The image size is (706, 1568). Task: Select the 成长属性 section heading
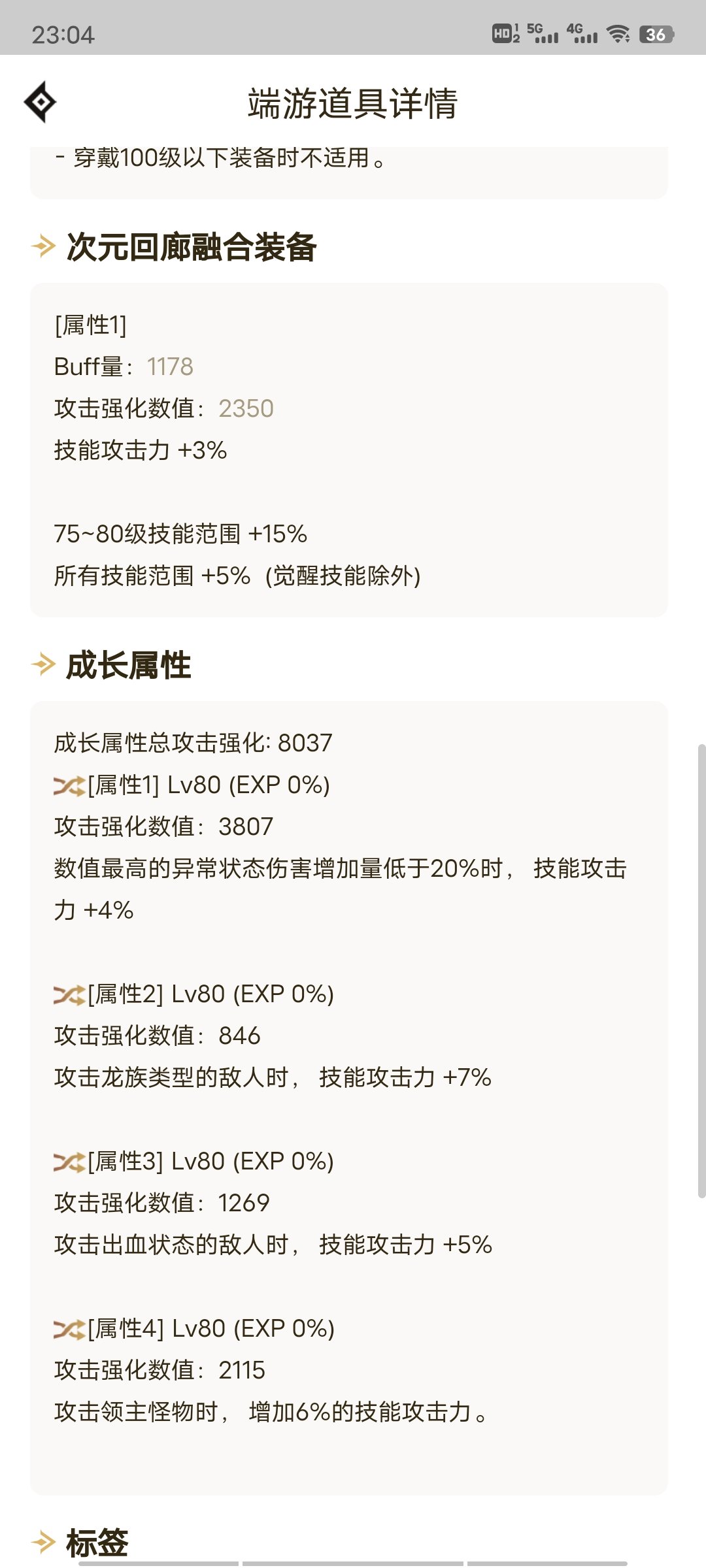click(x=129, y=665)
